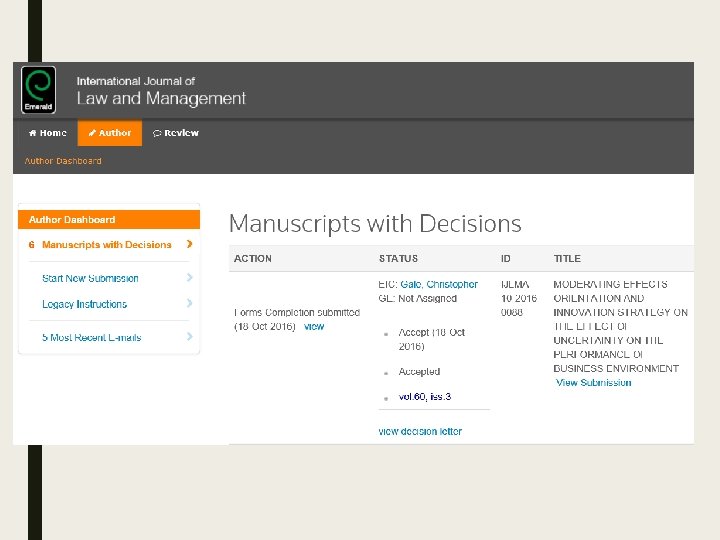Screen dimensions: 720x540
Task: Switch to the Review tab
Action: click(175, 133)
